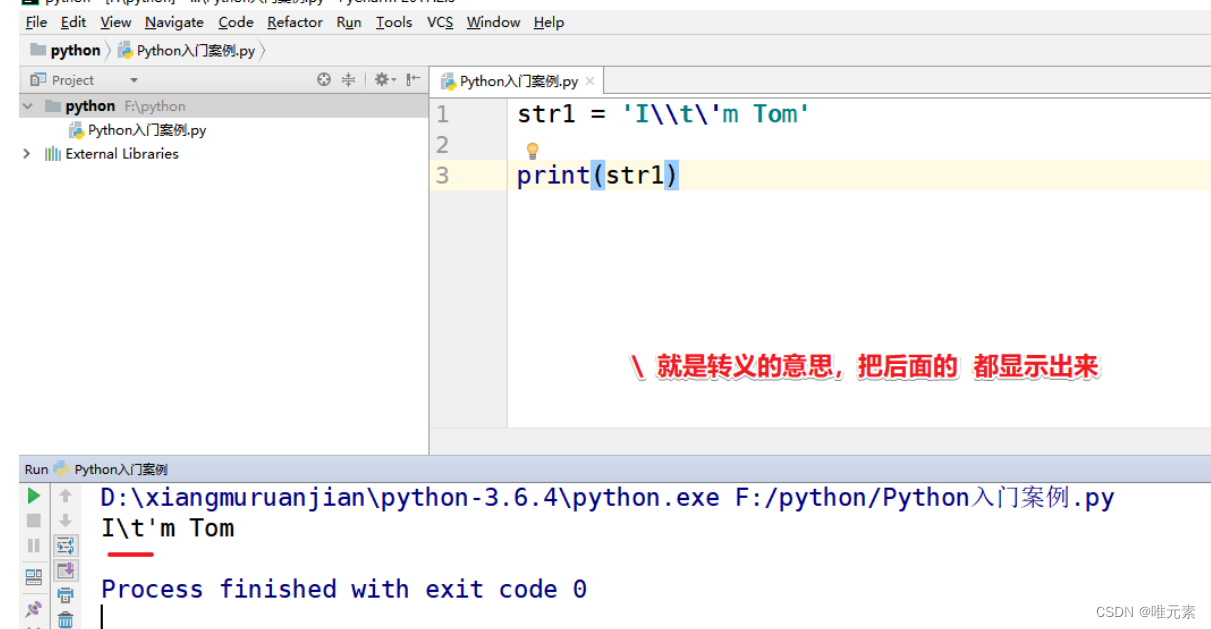The image size is (1211, 629).
Task: Click "Process finished with exit code 0" text
Action: (344, 589)
